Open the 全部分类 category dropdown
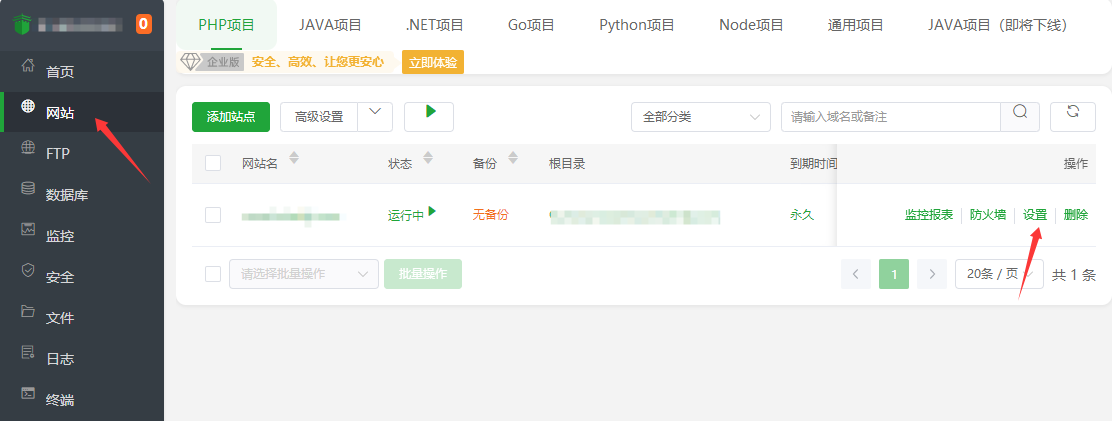 [x=700, y=117]
